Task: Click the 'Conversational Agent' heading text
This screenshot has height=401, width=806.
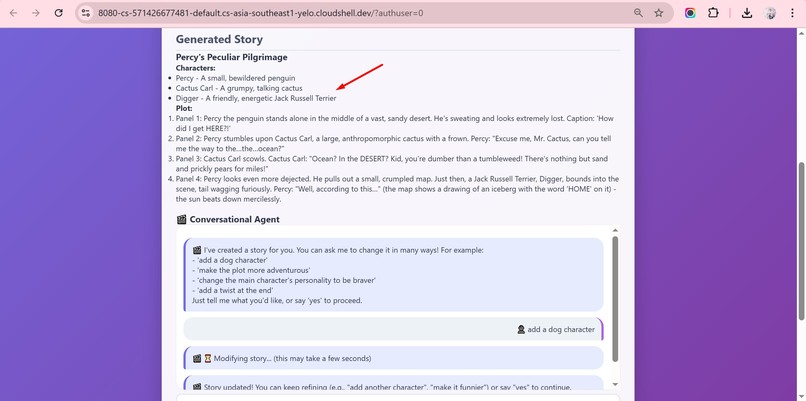Action: (x=234, y=220)
